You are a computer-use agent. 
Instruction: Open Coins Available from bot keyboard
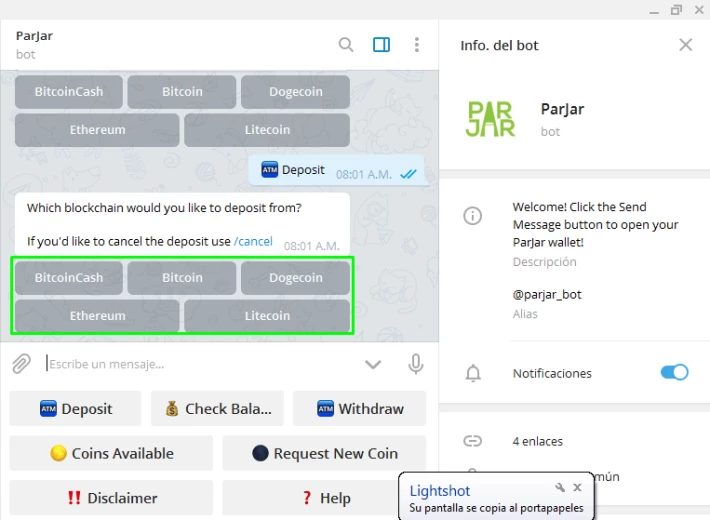pyautogui.click(x=111, y=453)
